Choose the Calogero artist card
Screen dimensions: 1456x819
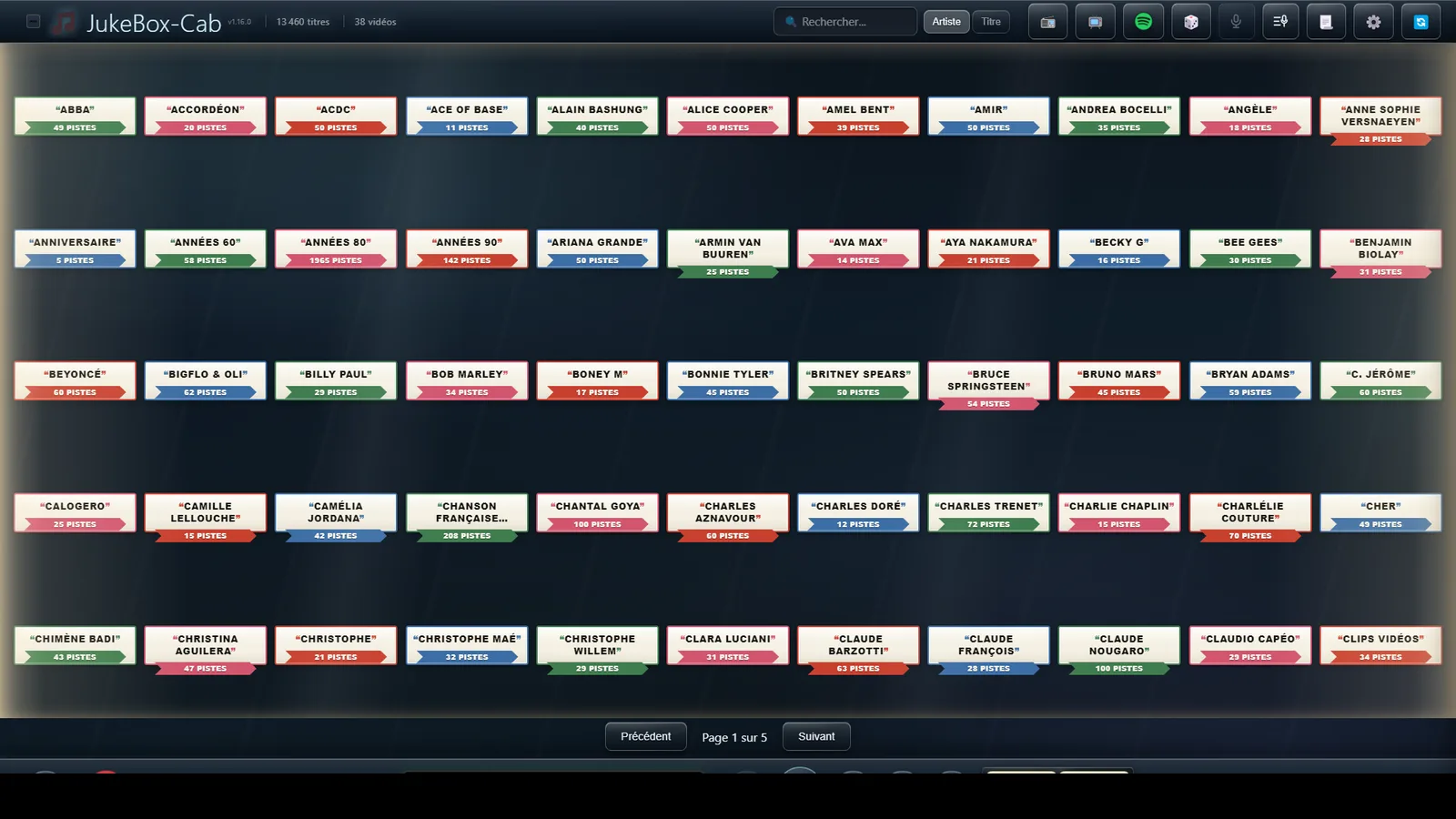pyautogui.click(x=75, y=513)
